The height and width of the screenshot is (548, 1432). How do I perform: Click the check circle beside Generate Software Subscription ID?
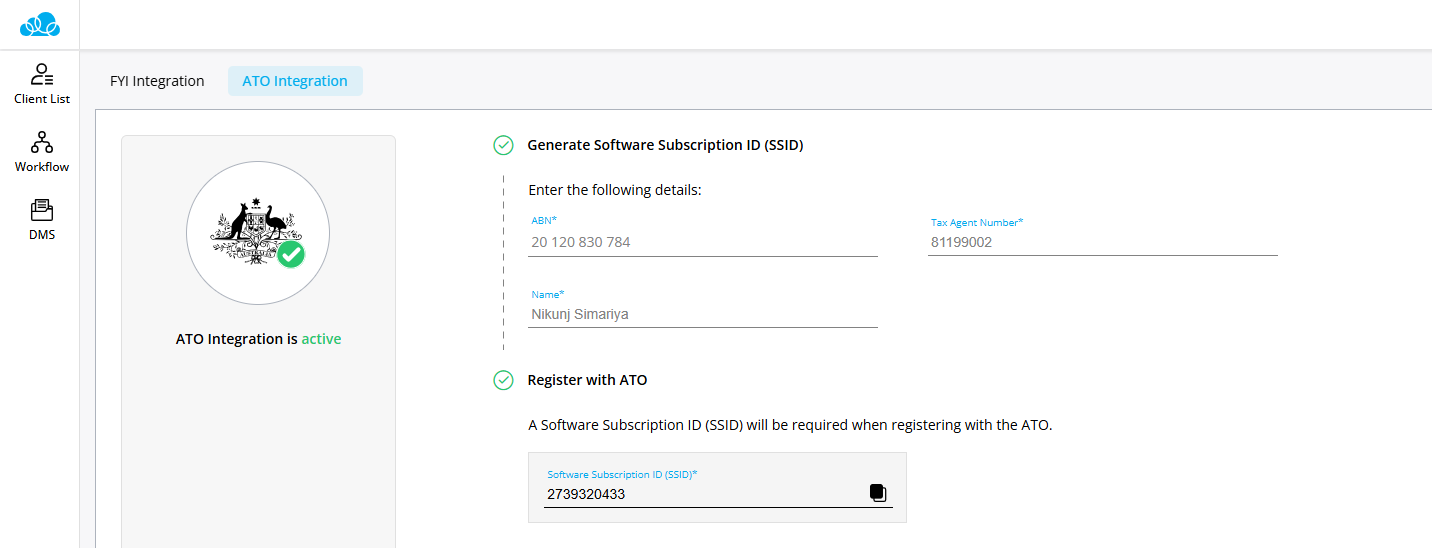point(504,145)
